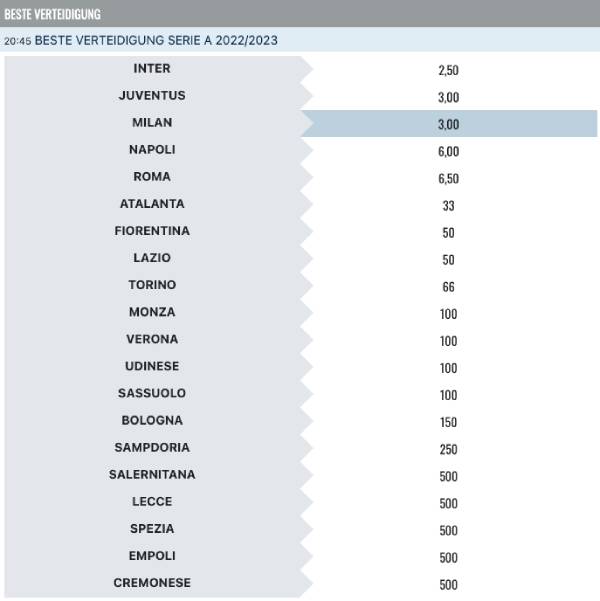Choose Torino odds 66
This screenshot has height=601, width=600.
click(x=449, y=286)
